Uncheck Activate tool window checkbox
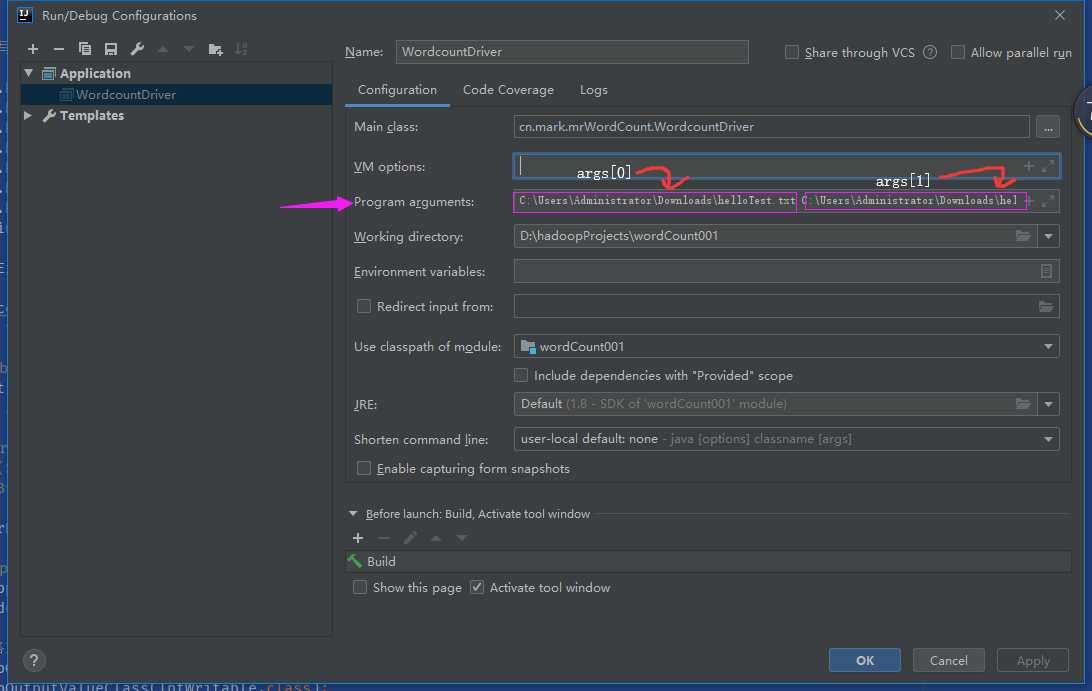This screenshot has height=691, width=1092. point(477,587)
